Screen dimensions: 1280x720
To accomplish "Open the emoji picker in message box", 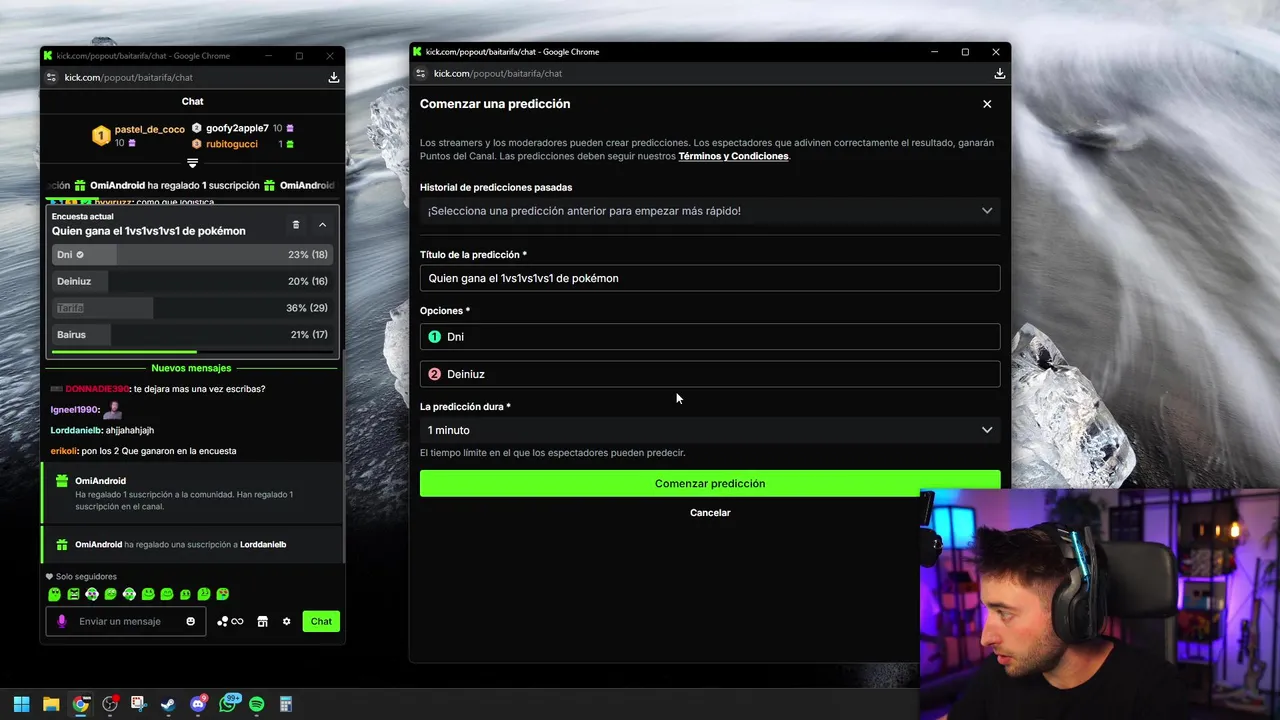I will coord(190,621).
